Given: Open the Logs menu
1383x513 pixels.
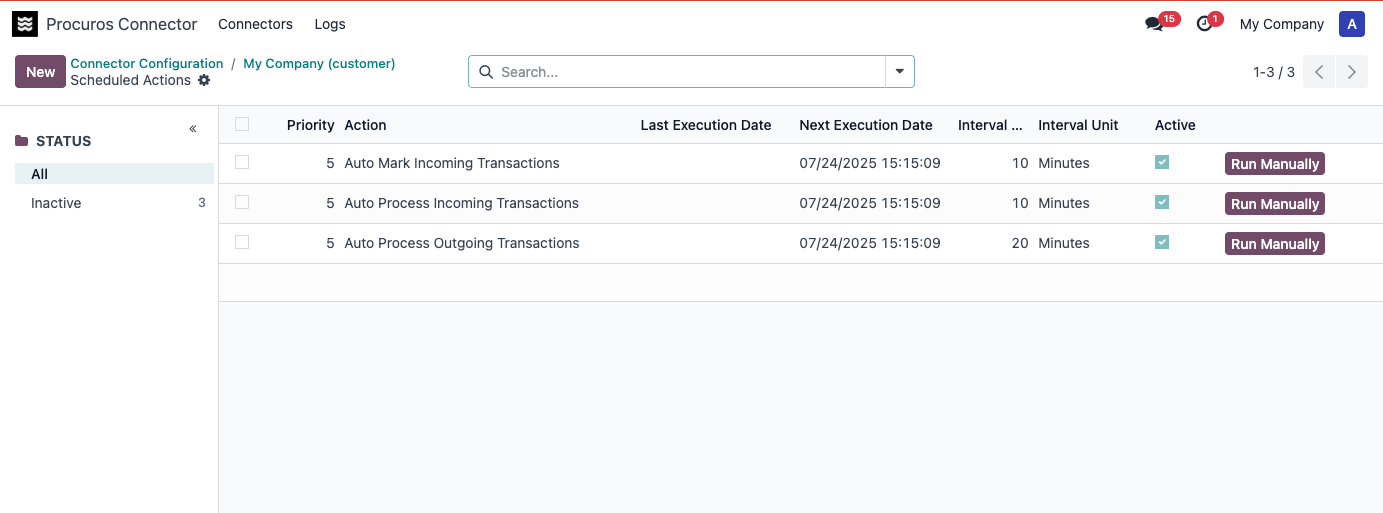Looking at the screenshot, I should point(330,24).
